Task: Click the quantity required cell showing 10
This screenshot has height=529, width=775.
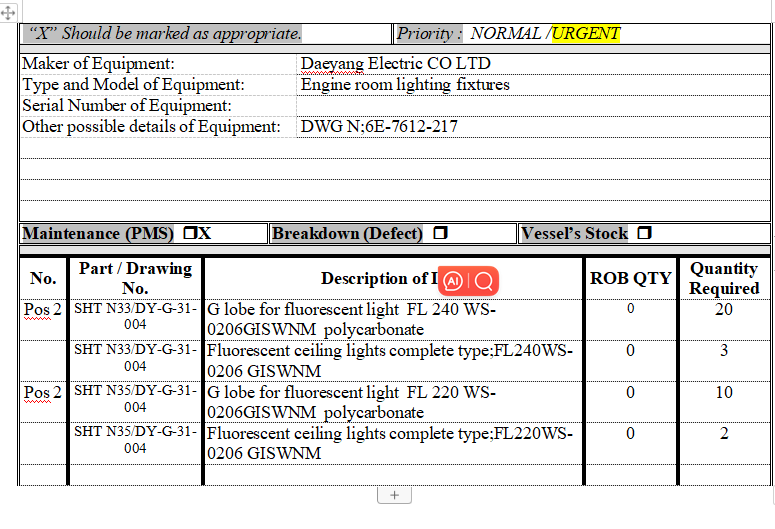Action: pos(724,392)
